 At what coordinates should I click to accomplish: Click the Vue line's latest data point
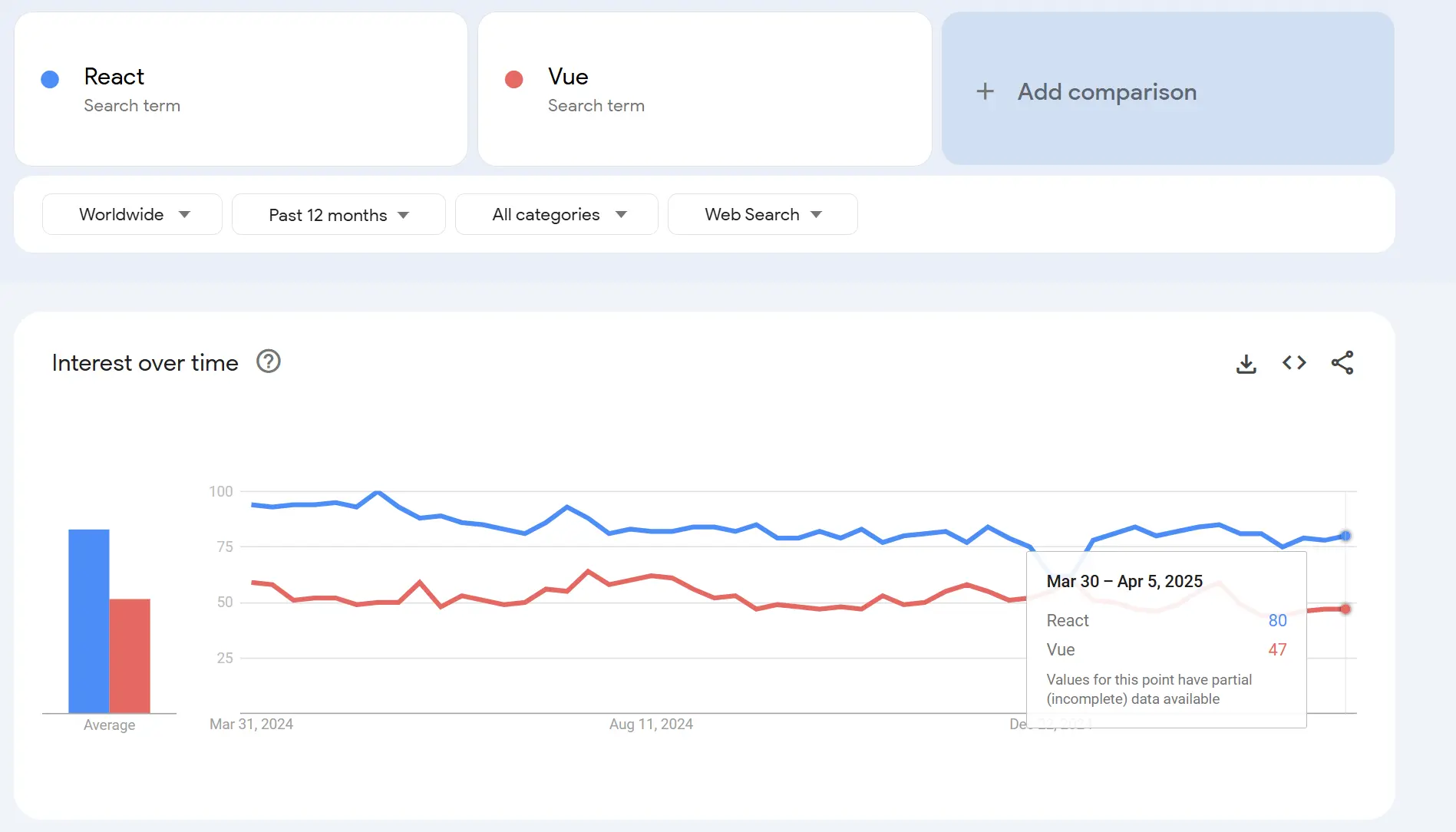(x=1345, y=609)
